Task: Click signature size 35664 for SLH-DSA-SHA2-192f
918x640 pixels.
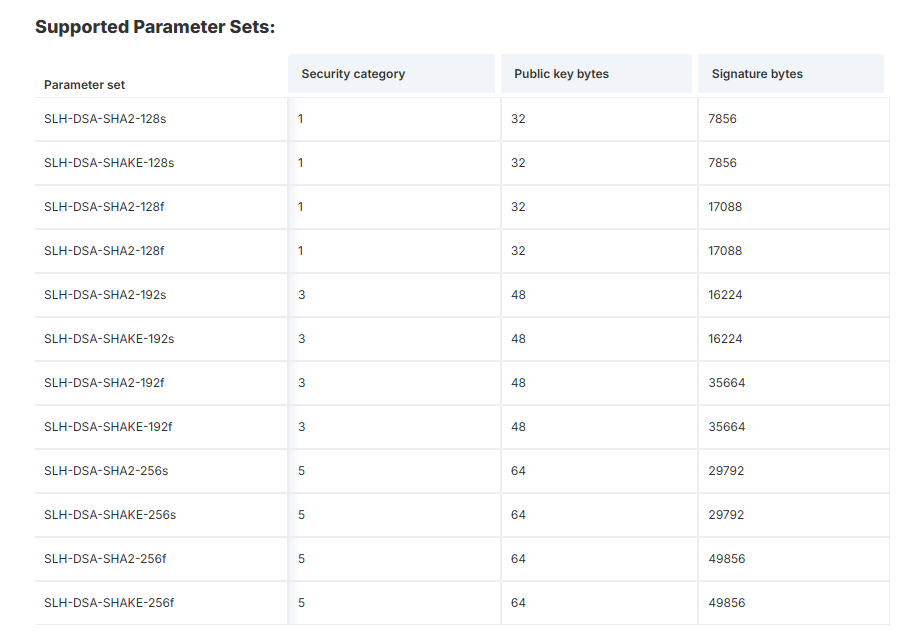Action: pos(727,382)
